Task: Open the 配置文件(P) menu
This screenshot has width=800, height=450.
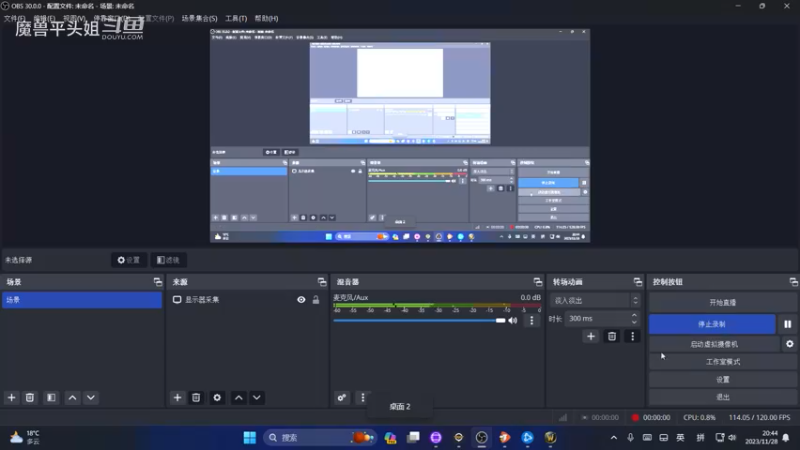Action: click(156, 18)
